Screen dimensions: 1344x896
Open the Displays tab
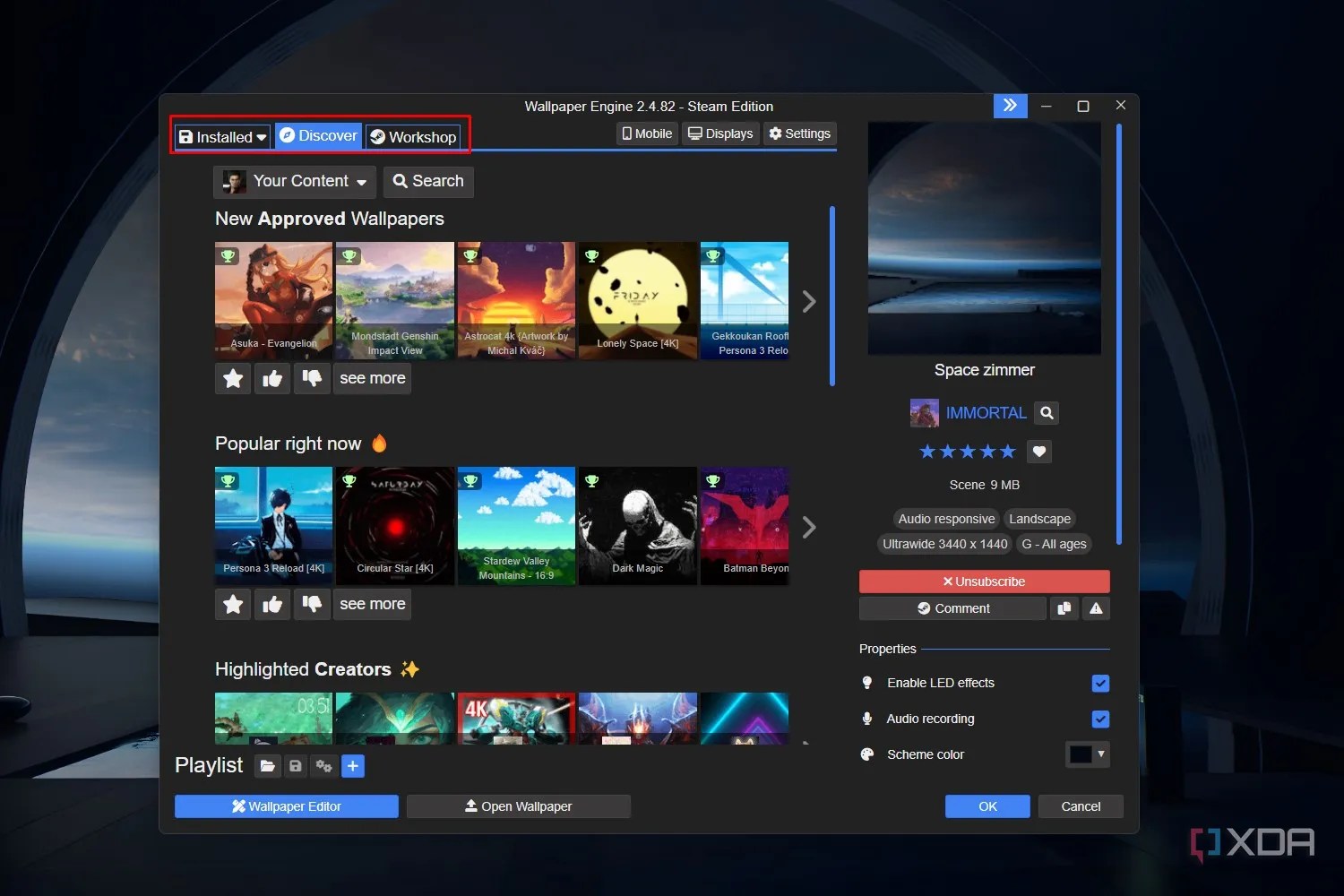pos(719,133)
